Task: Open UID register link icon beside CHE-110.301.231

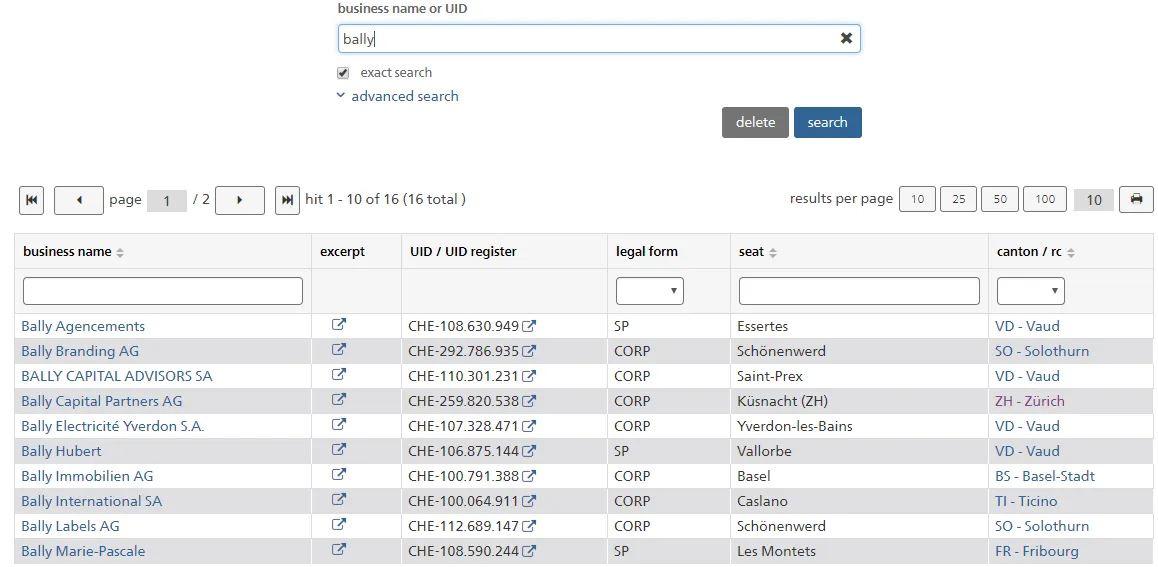Action: tap(529, 377)
